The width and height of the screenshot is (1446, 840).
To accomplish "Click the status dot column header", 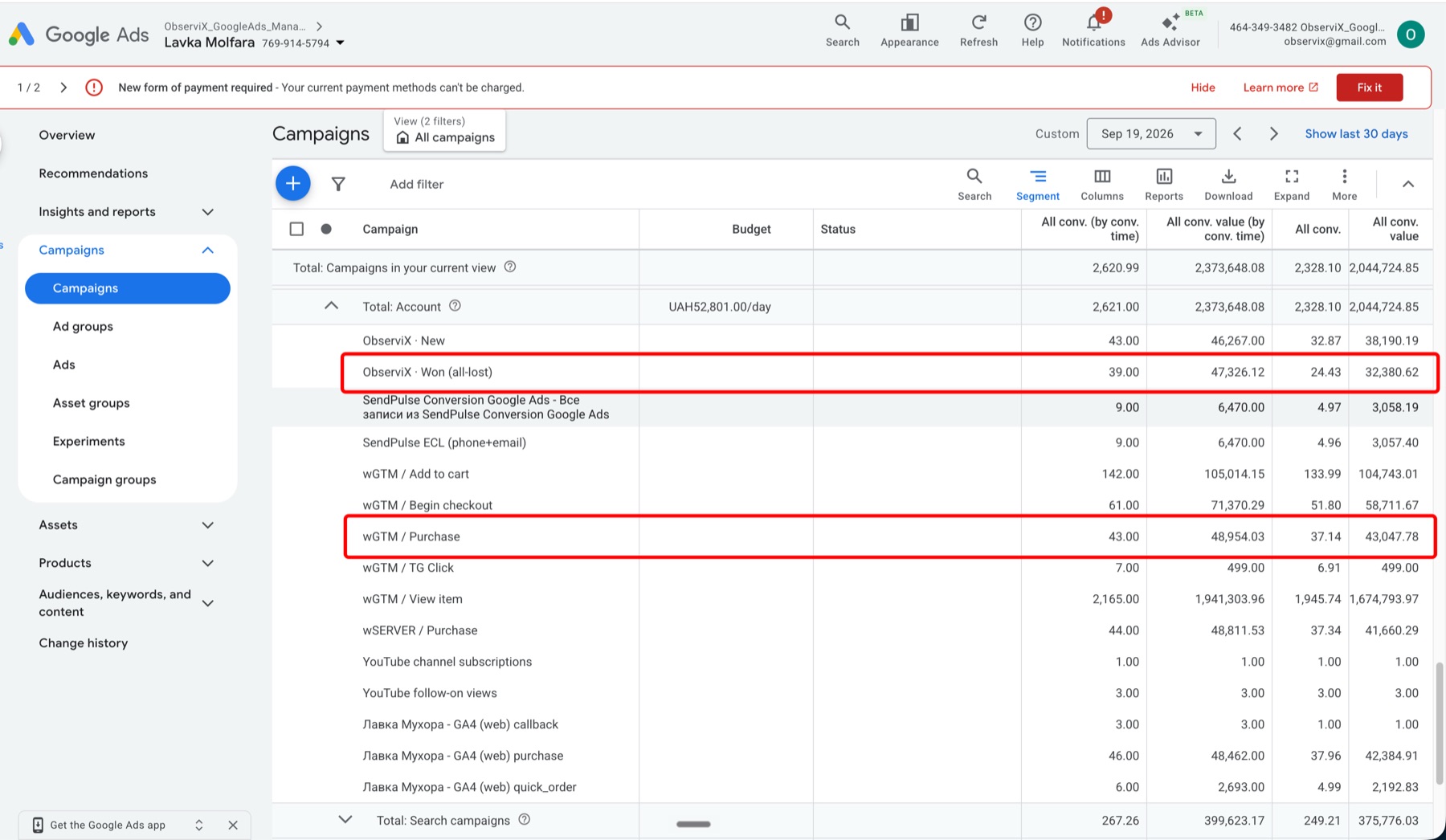I will [326, 229].
